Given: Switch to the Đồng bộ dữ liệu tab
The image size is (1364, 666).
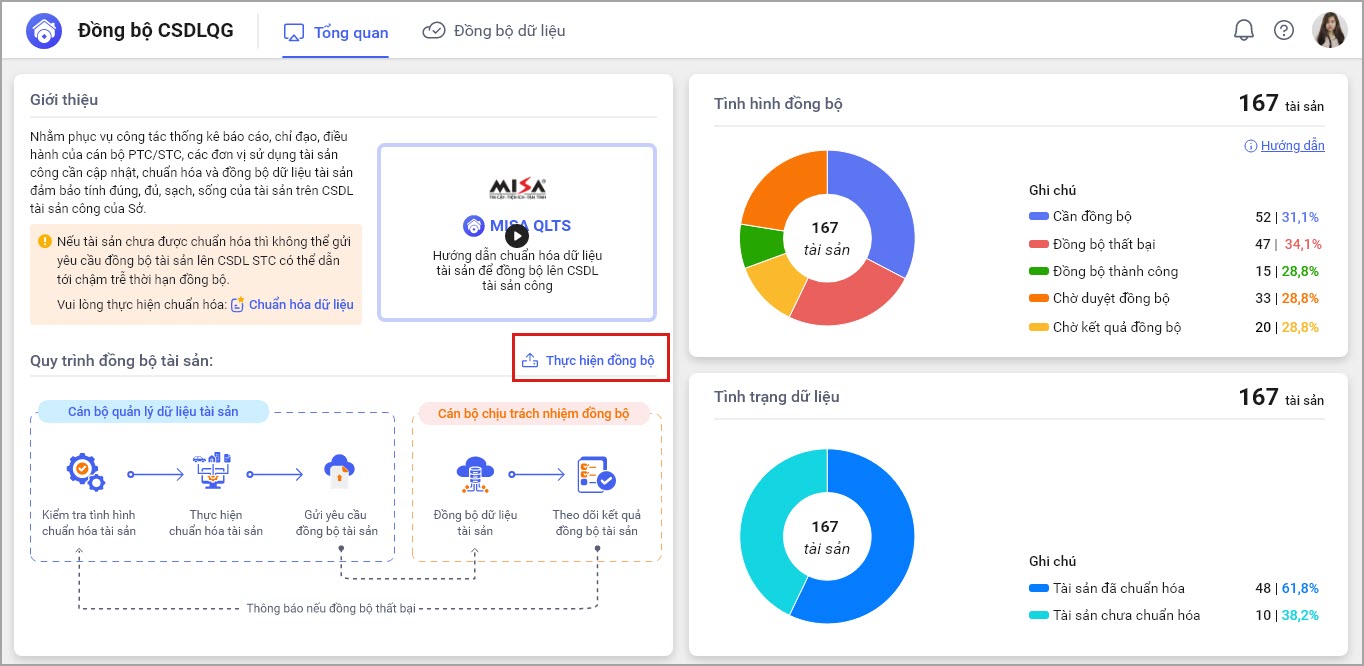Looking at the screenshot, I should click(x=494, y=31).
